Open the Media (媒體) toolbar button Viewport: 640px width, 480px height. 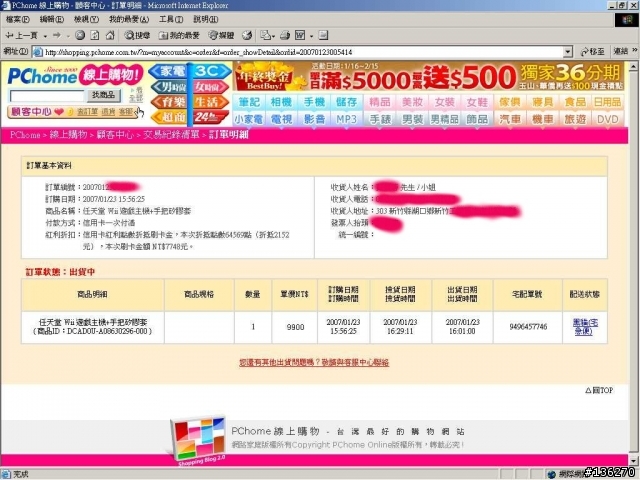click(x=221, y=36)
